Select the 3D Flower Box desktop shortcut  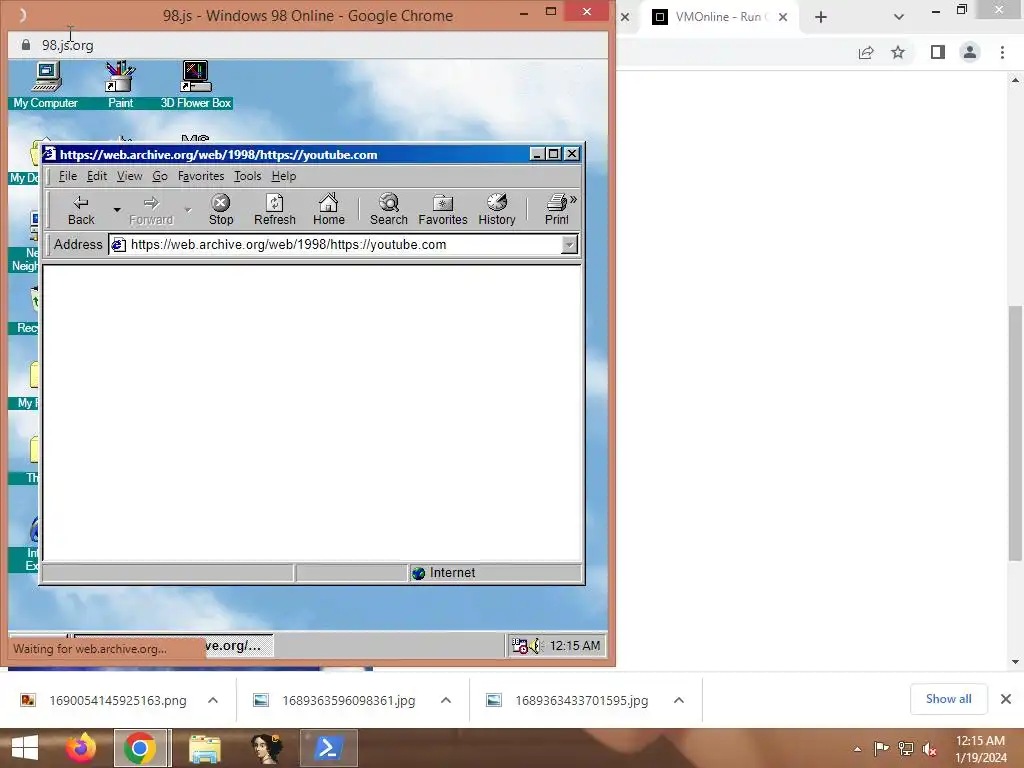[x=196, y=85]
